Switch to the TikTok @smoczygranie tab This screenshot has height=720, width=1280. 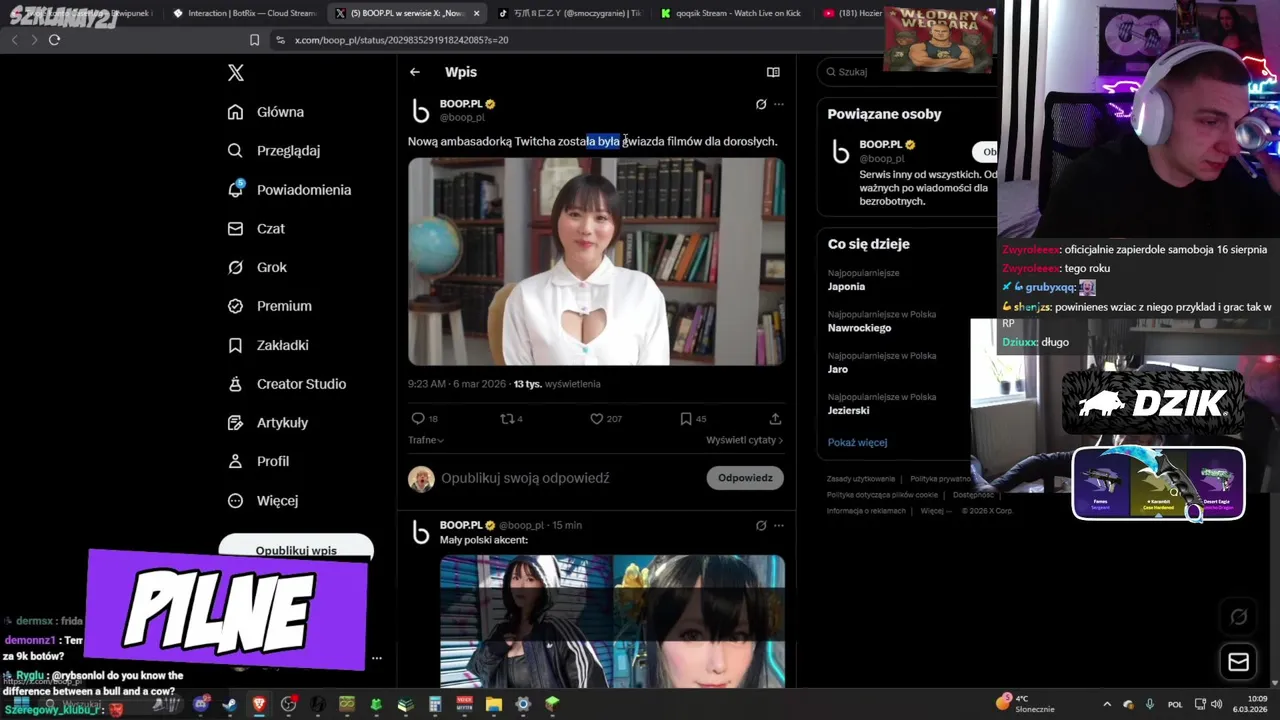(x=570, y=13)
